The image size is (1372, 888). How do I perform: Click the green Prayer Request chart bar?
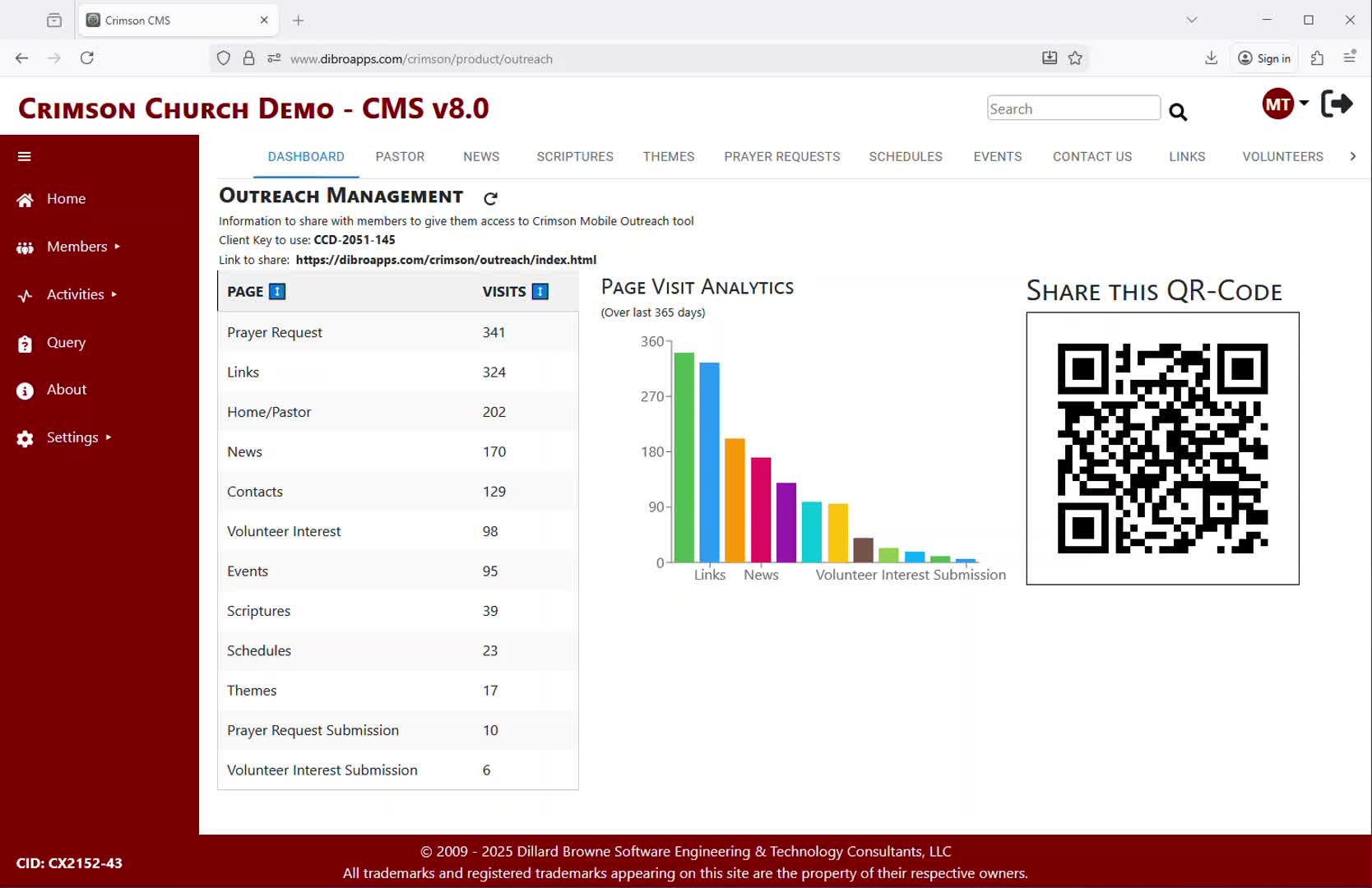[x=684, y=457]
